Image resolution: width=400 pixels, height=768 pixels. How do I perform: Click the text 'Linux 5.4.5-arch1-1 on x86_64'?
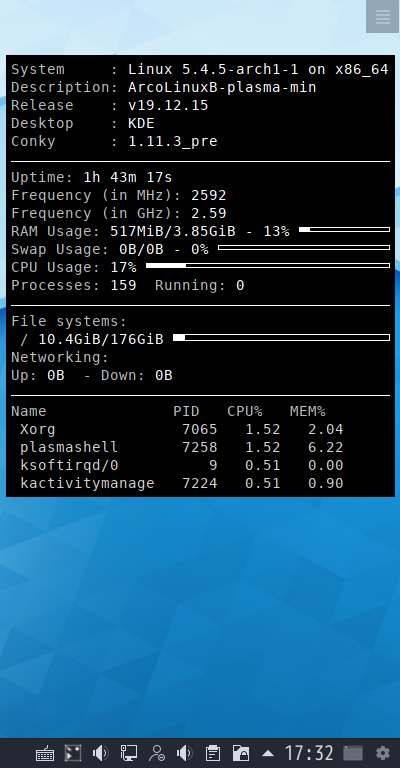(258, 70)
